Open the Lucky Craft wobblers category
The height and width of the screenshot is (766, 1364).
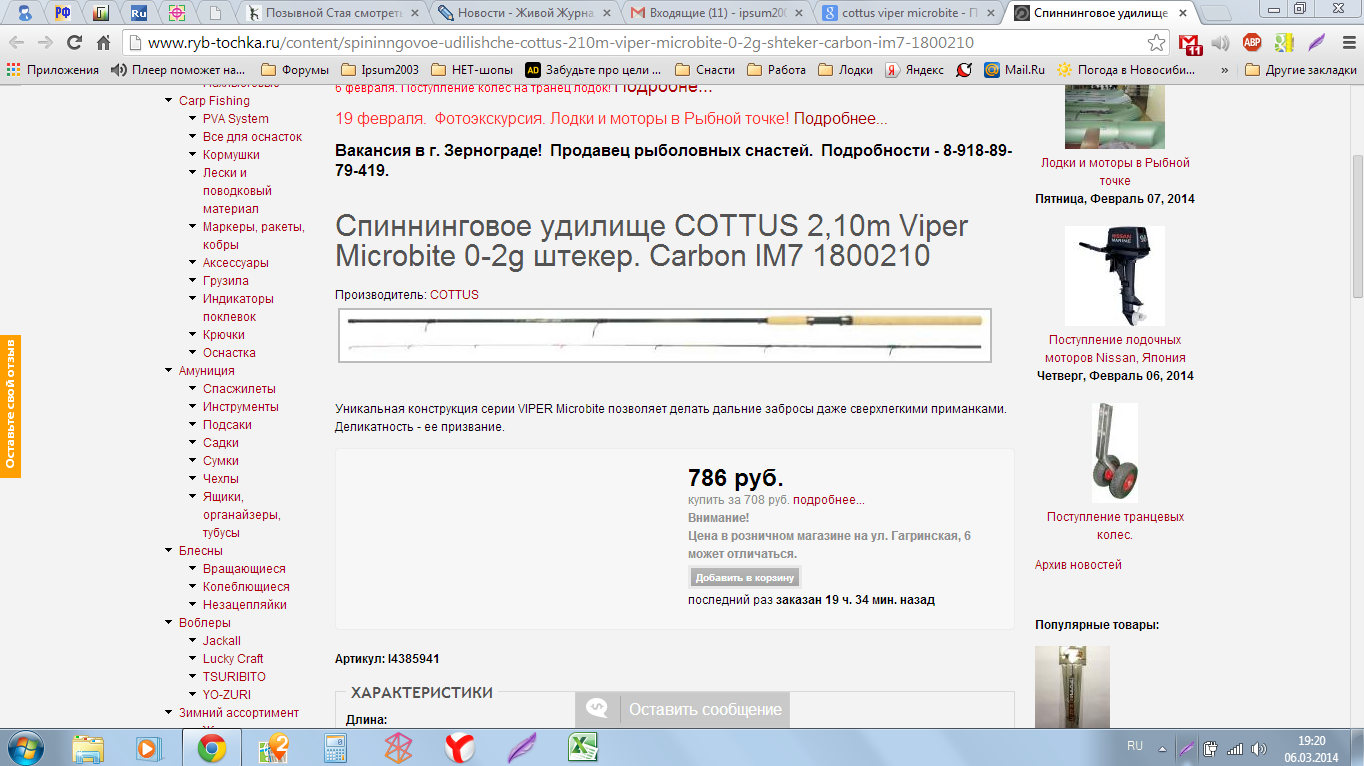233,659
